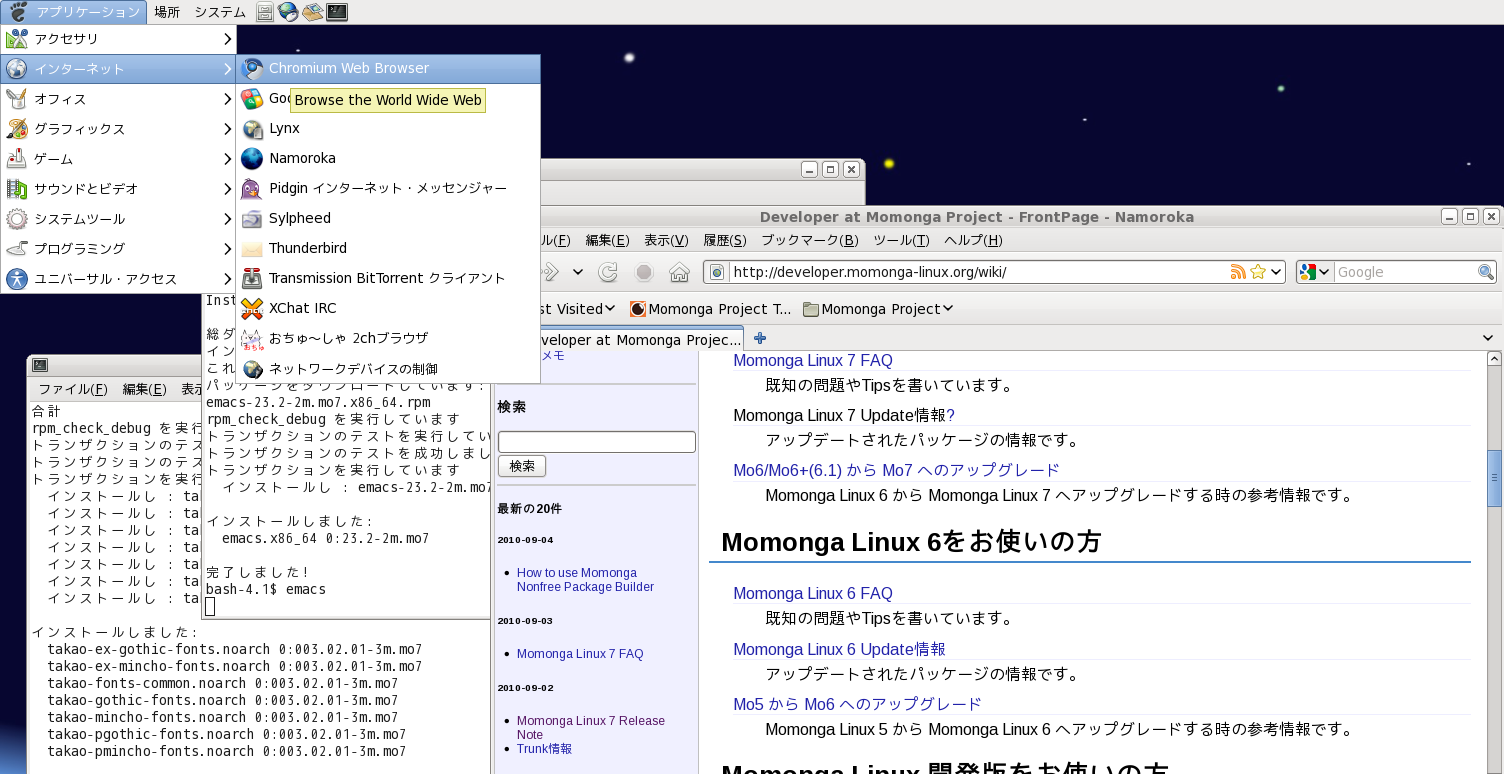Open How to use Momonga Nonfree Package Builder
1504x774 pixels.
(x=585, y=580)
